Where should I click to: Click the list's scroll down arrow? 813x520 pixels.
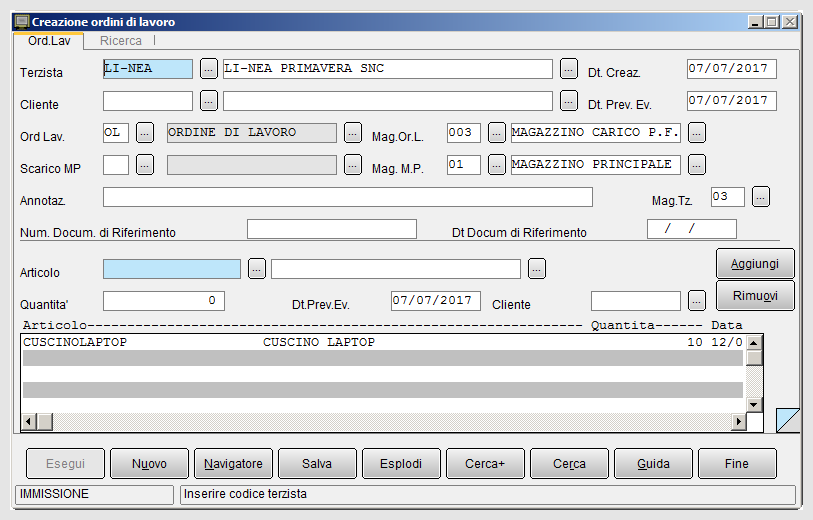click(754, 405)
